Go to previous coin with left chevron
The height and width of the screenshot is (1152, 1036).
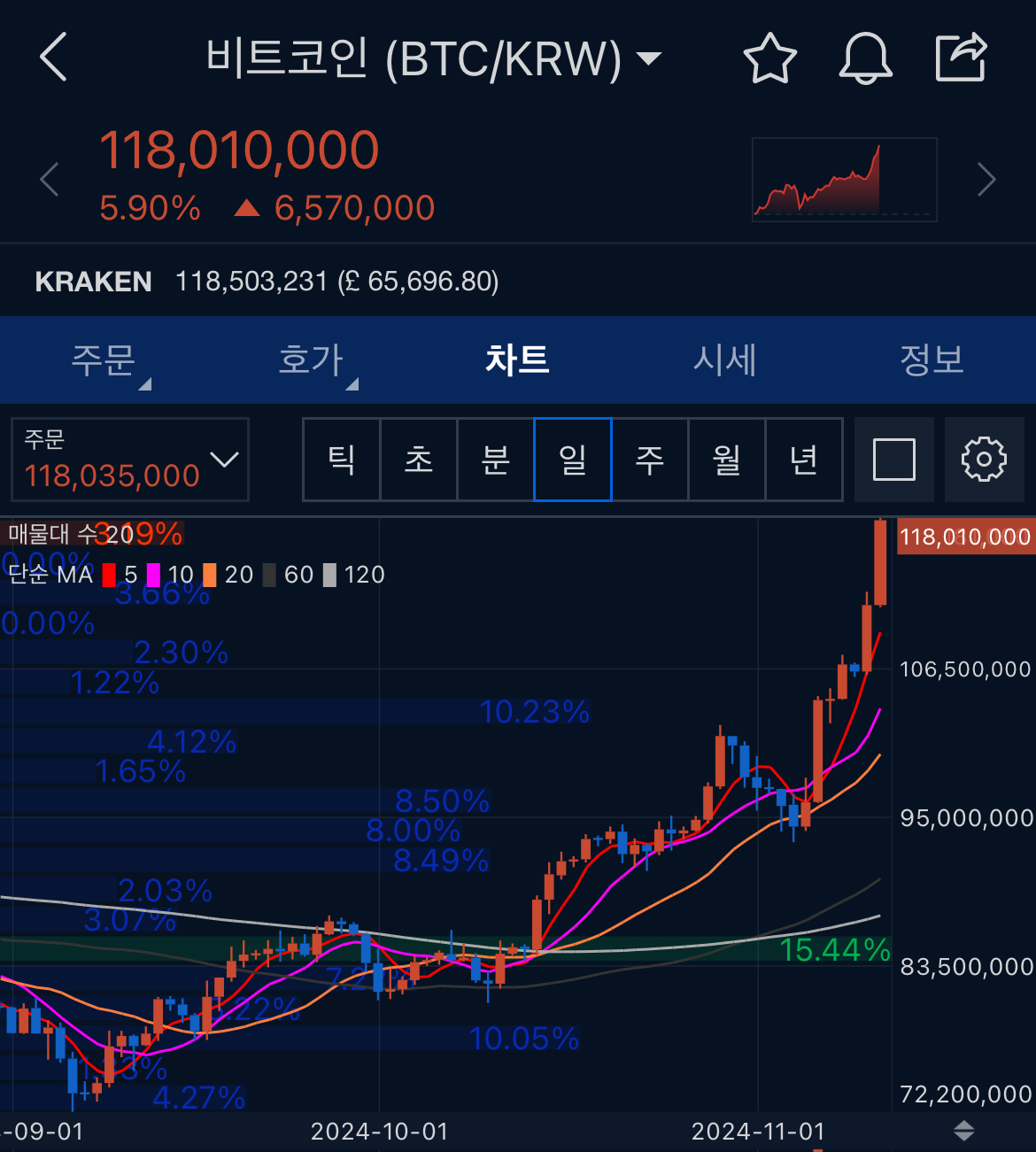[50, 180]
